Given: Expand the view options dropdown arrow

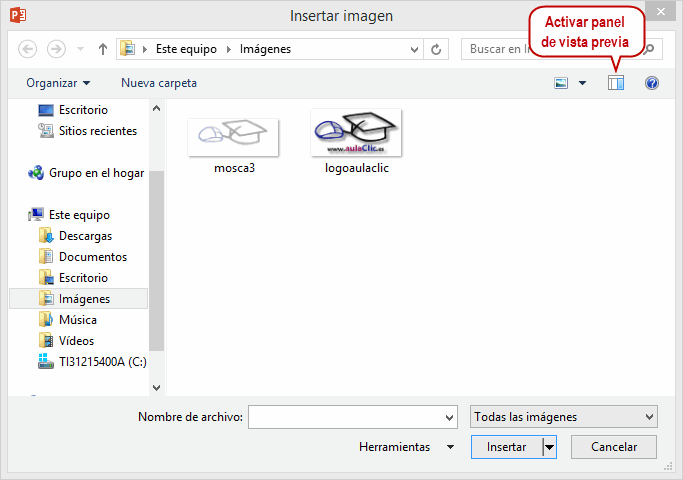Looking at the screenshot, I should point(582,83).
